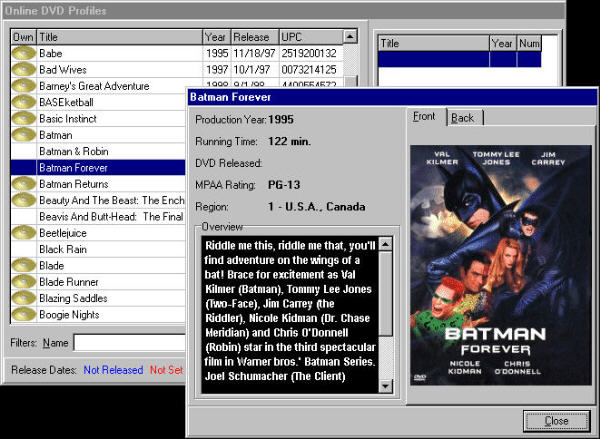Click the region value 1 - U.S.A., Canada

[x=316, y=207]
